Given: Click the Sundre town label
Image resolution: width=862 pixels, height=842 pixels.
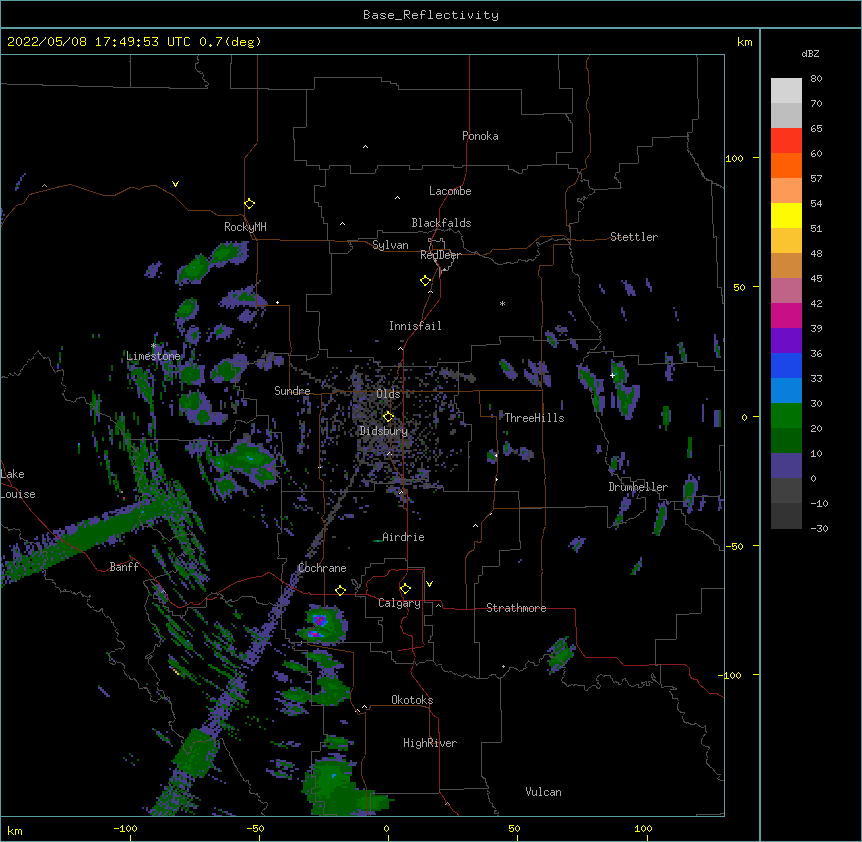Looking at the screenshot, I should pos(292,391).
